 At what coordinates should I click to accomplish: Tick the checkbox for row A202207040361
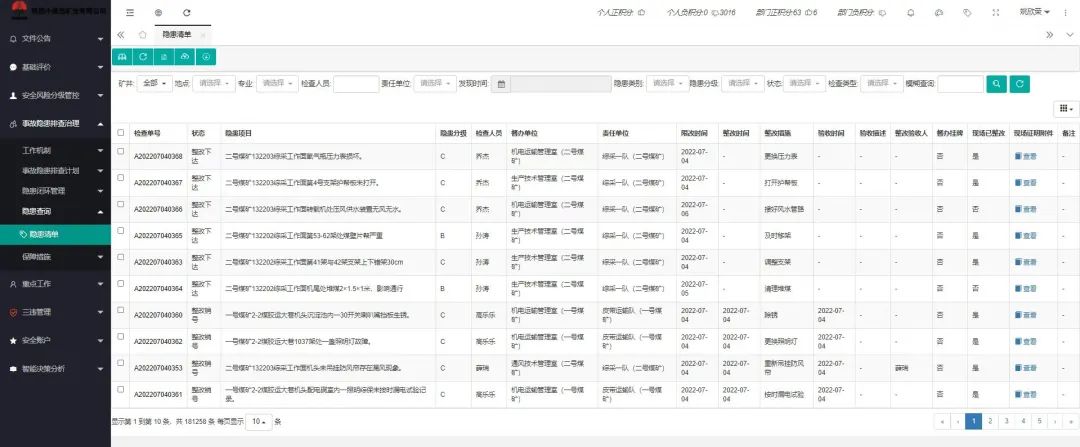click(x=121, y=394)
